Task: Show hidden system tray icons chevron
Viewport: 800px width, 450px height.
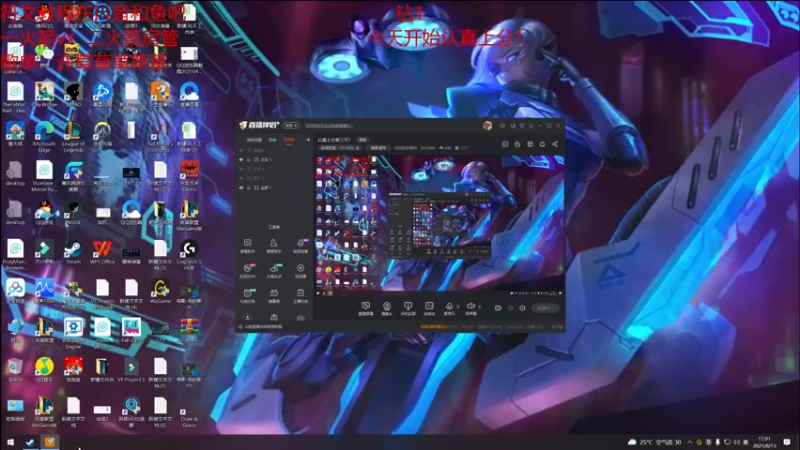Action: coord(690,442)
